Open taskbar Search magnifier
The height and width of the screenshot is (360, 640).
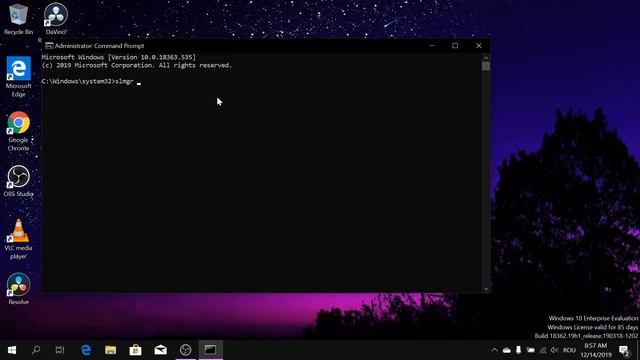coord(36,350)
